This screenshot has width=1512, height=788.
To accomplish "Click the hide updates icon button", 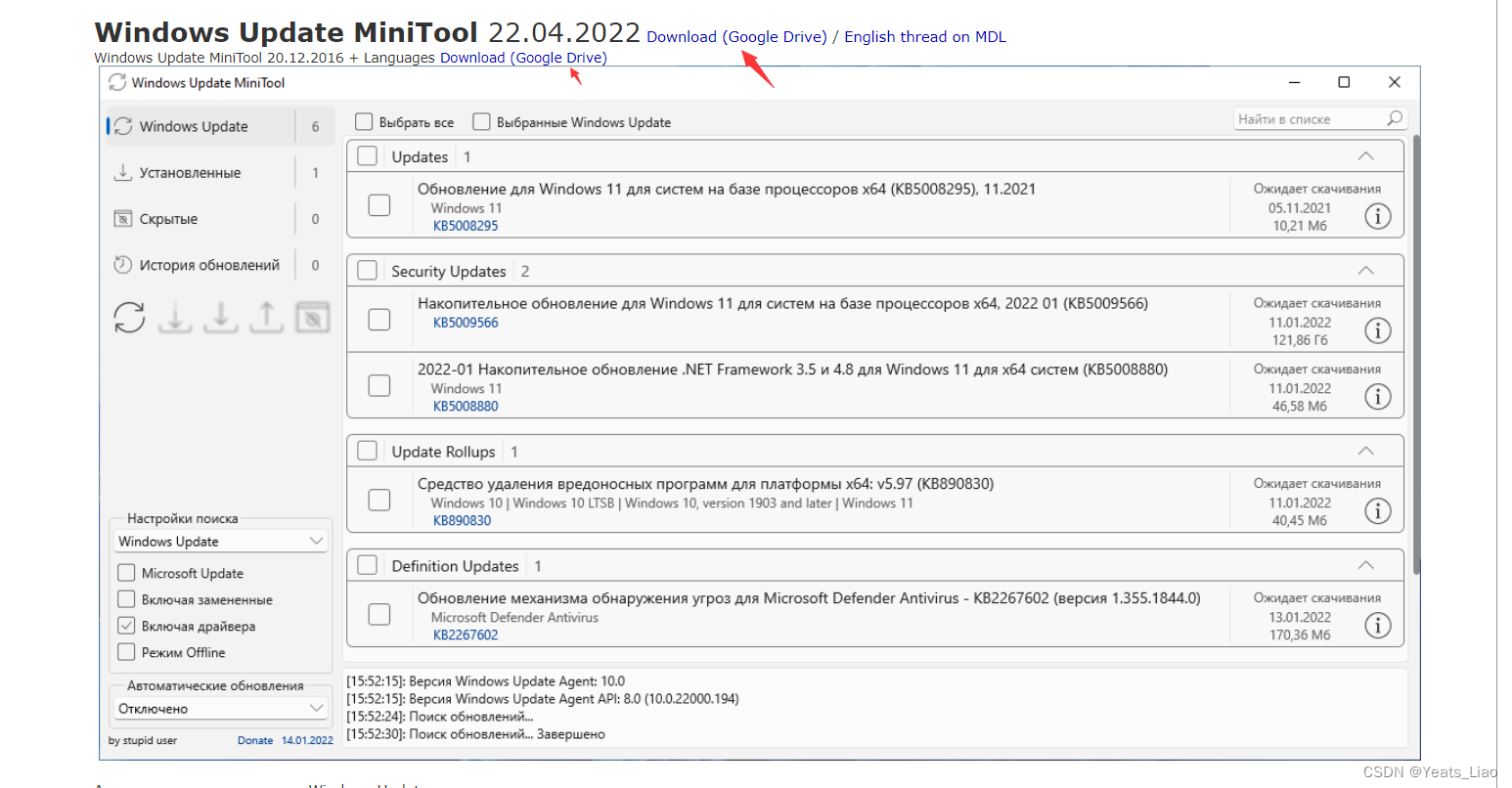I will (313, 317).
